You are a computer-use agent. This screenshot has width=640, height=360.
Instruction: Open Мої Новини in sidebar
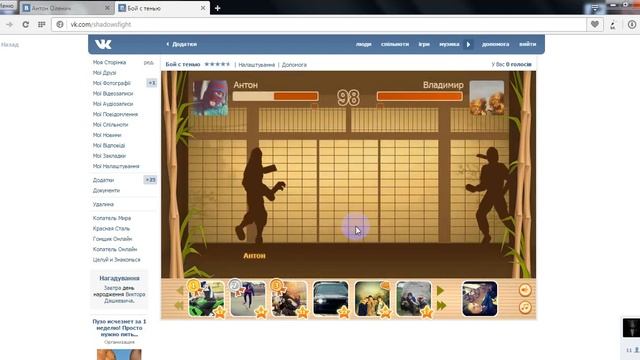click(x=107, y=135)
